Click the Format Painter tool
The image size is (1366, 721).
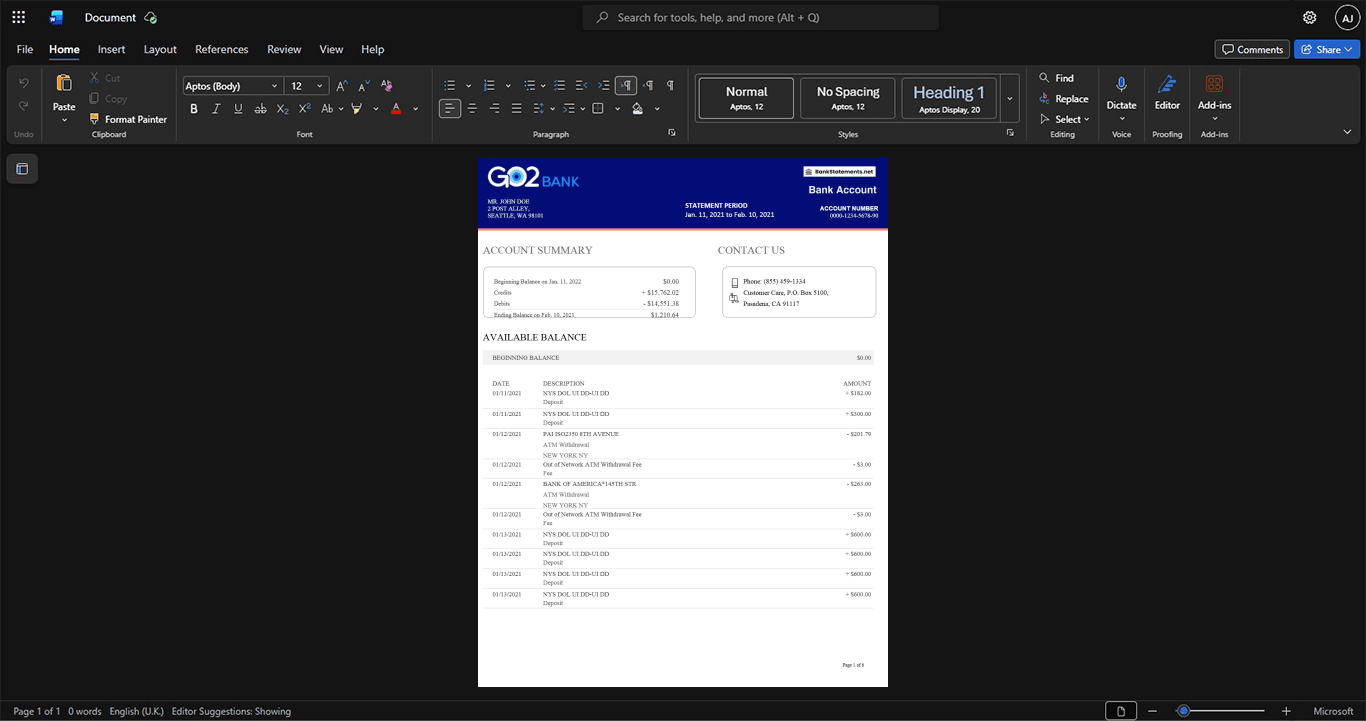pyautogui.click(x=128, y=119)
